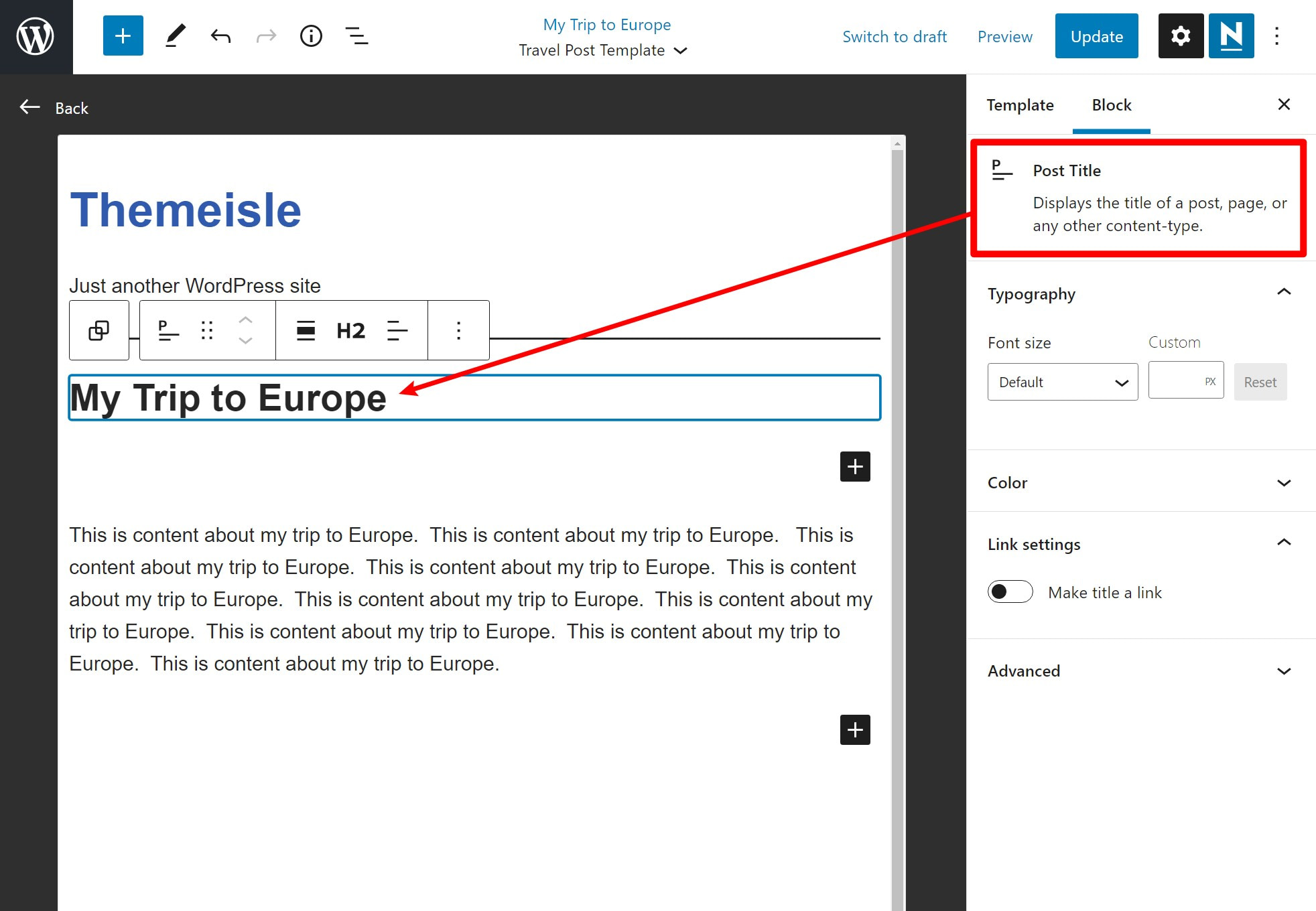1316x911 pixels.
Task: Change heading level using the H2 icon
Action: (350, 330)
